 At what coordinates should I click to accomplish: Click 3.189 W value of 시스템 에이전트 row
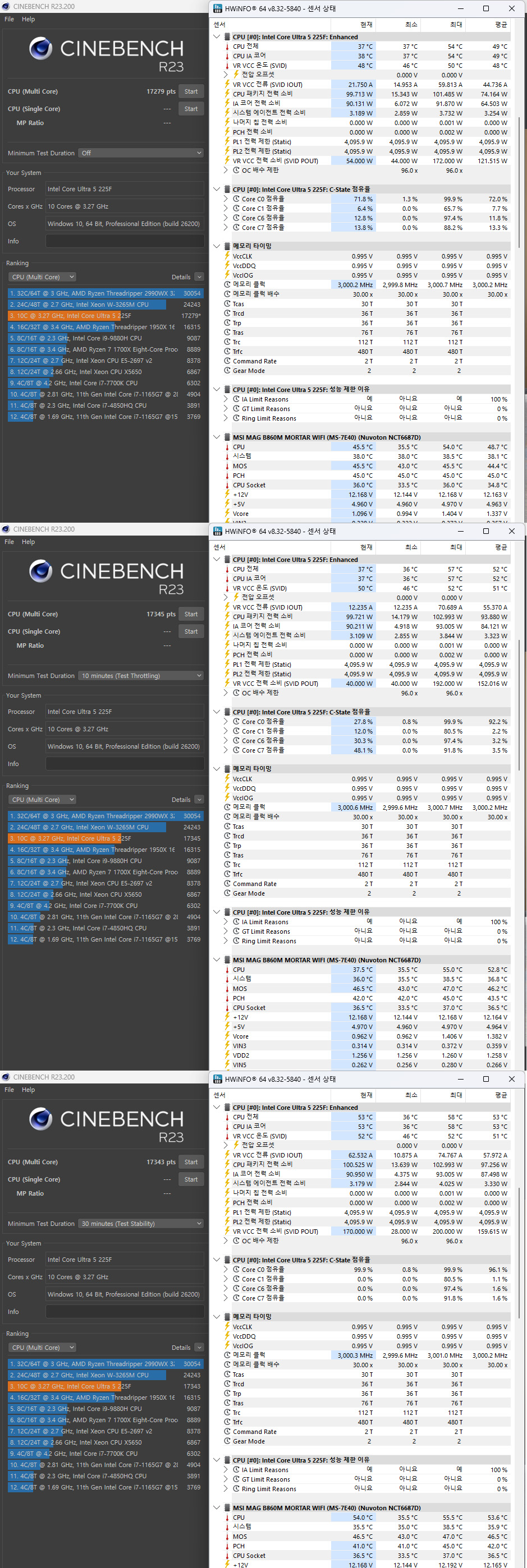[361, 113]
